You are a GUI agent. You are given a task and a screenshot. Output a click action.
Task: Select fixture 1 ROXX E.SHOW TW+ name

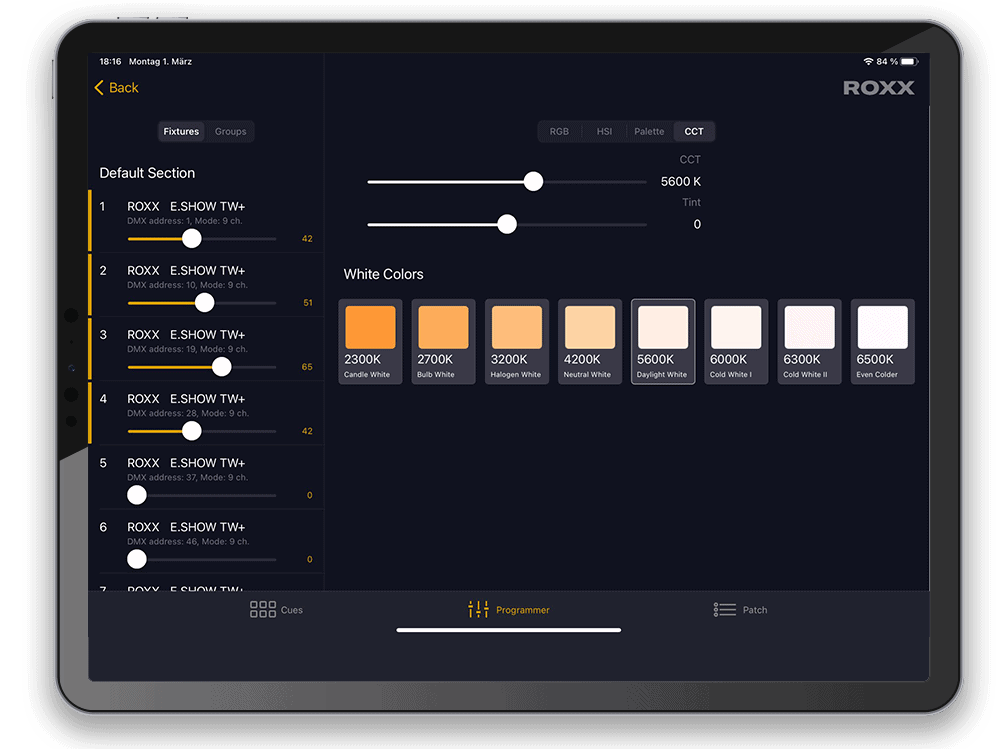[x=186, y=206]
